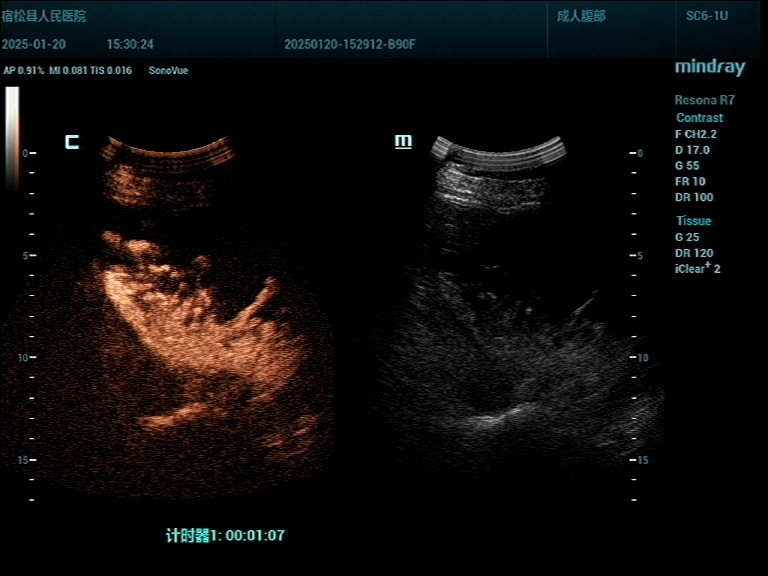Select the SonoVue contrast agent label
The width and height of the screenshot is (768, 576).
168,71
